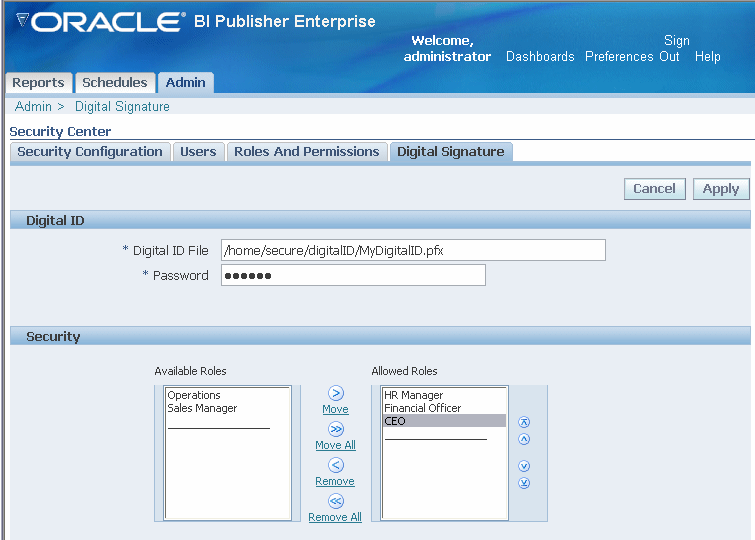Move selected role to top icon

(524, 422)
